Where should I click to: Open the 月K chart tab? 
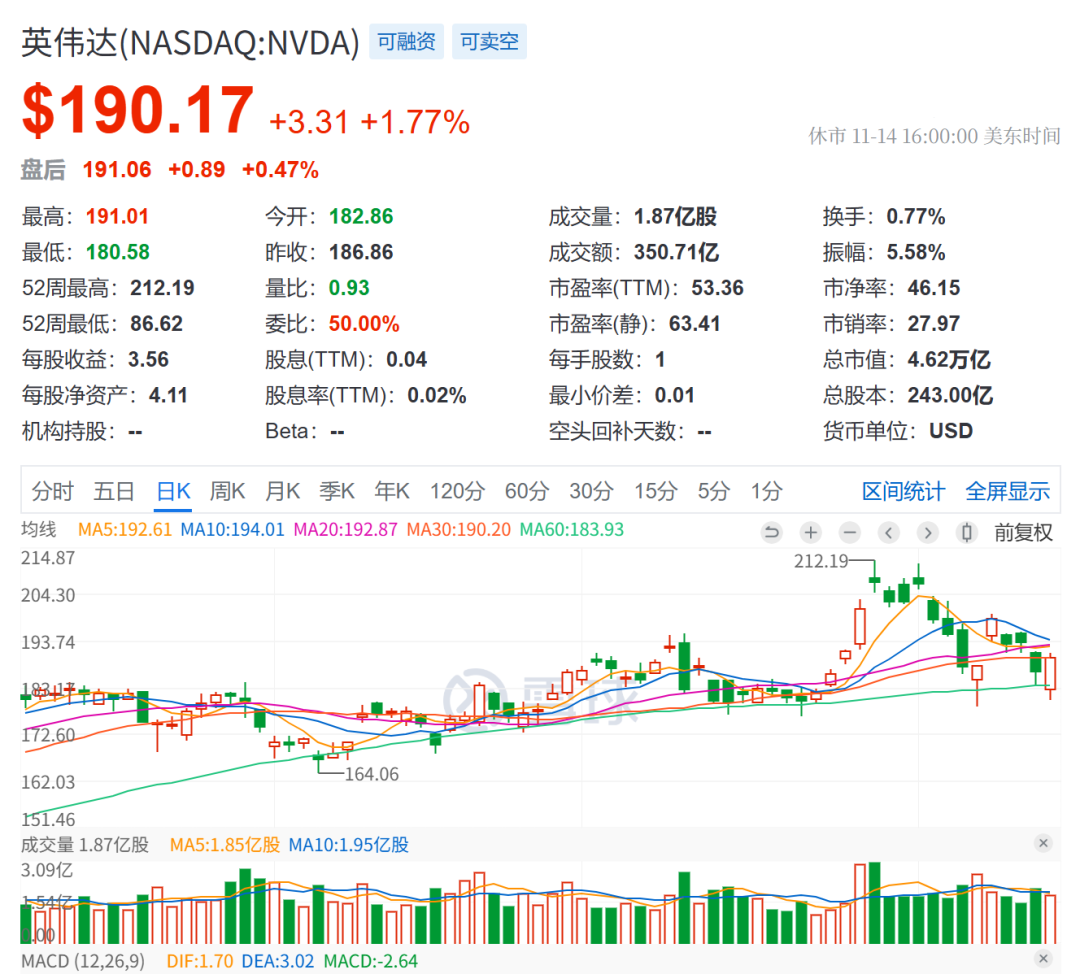tap(282, 491)
